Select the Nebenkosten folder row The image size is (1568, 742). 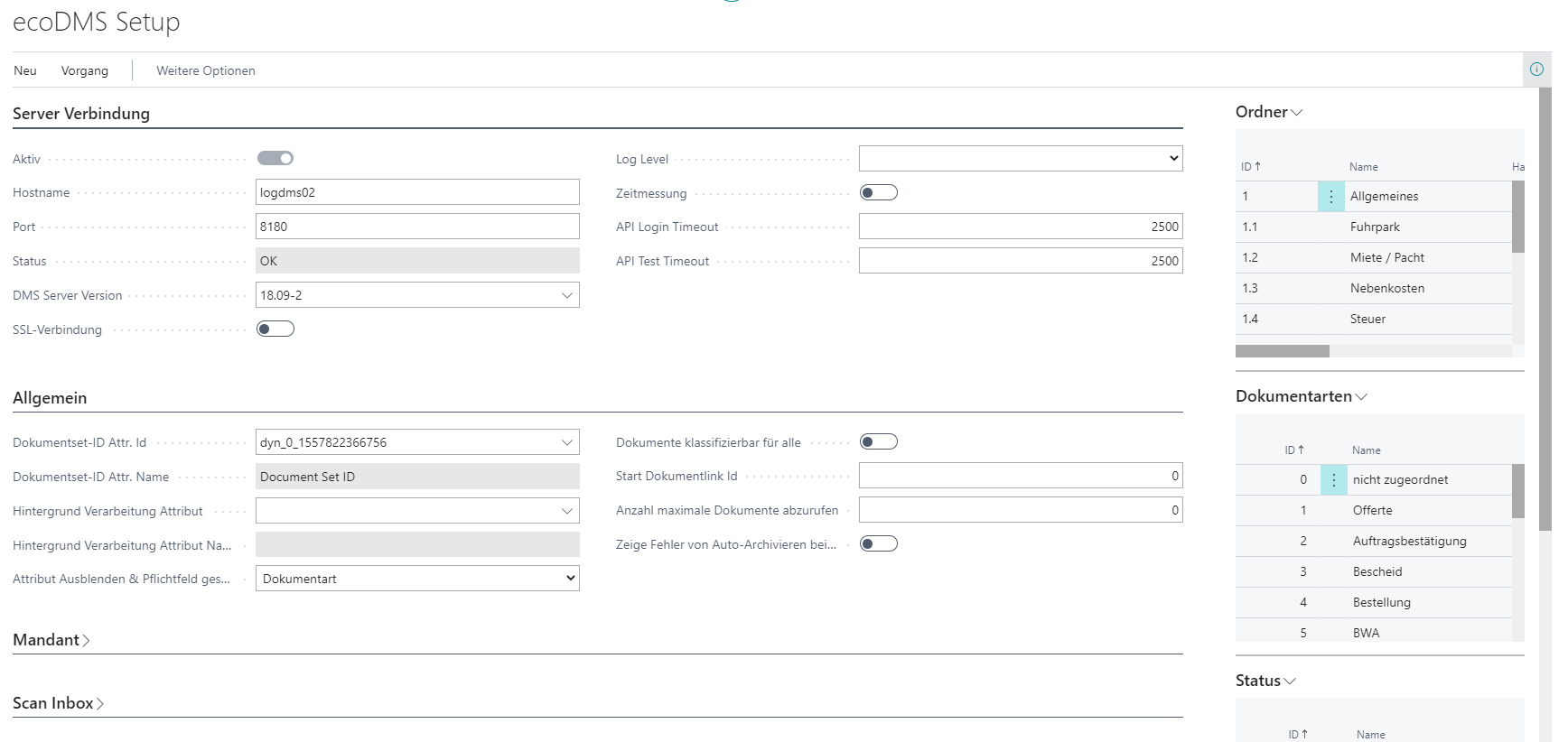pyautogui.click(x=1374, y=288)
